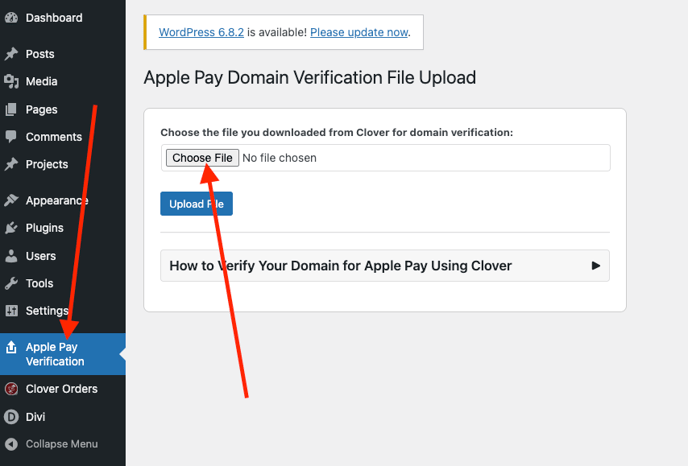The height and width of the screenshot is (466, 688).
Task: Click the Clover Orders logo icon
Action: (11, 389)
